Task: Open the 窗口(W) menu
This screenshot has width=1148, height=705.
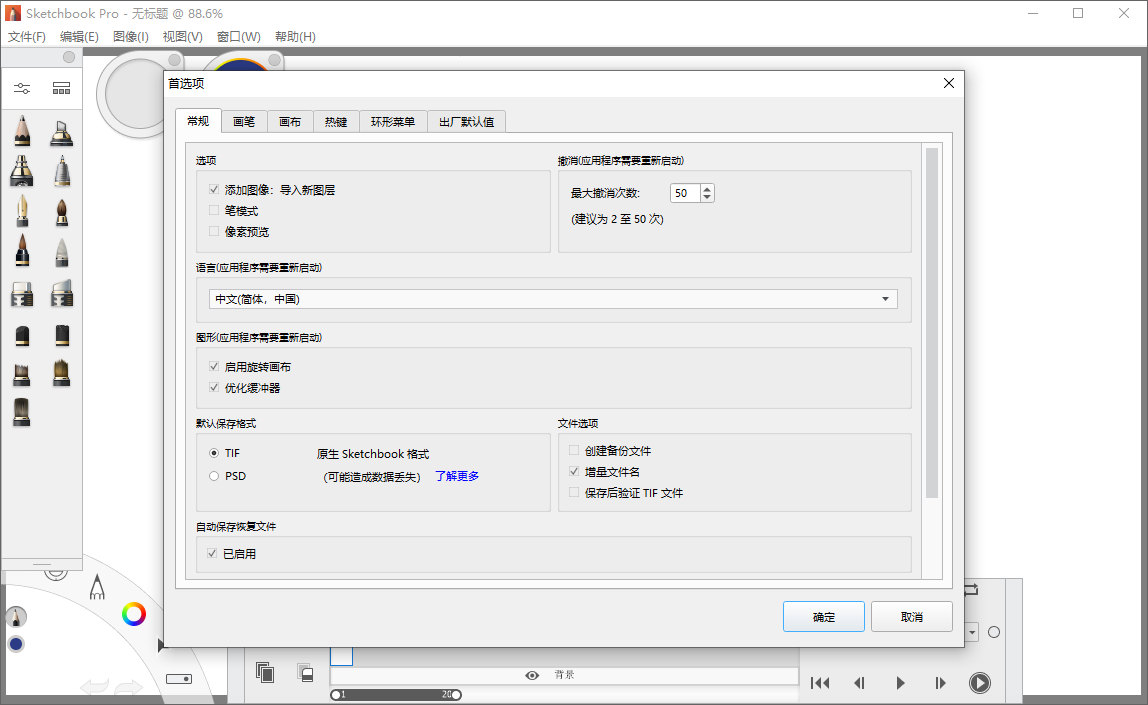Action: point(237,36)
